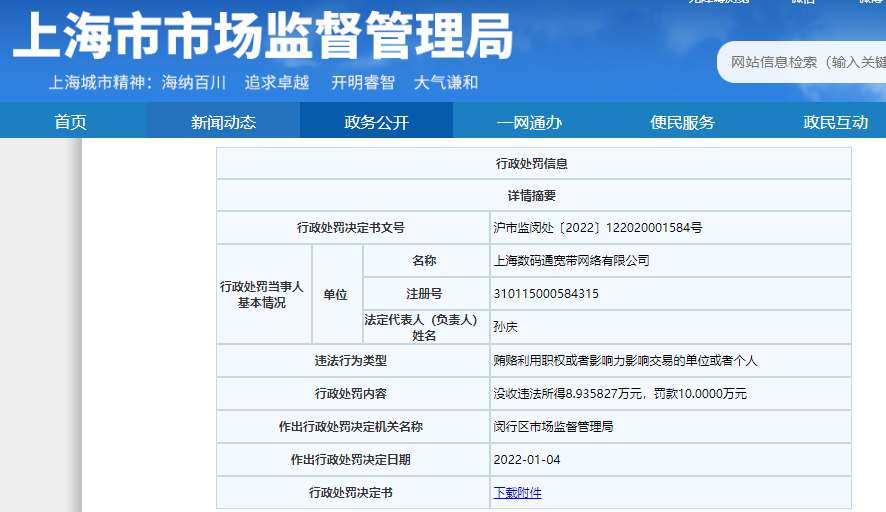Click decision date 2022-01-04
886x512 pixels.
pos(527,459)
